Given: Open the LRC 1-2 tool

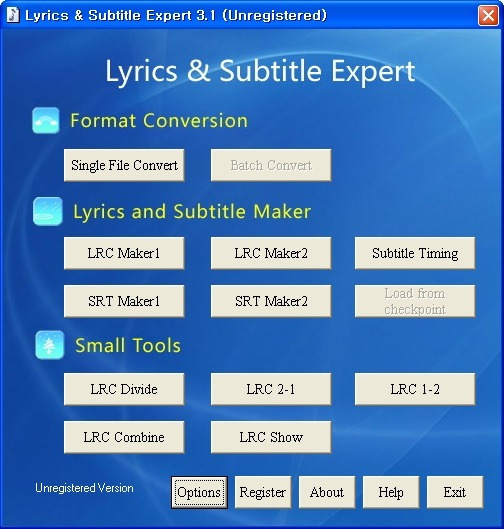Looking at the screenshot, I should click(x=415, y=389).
